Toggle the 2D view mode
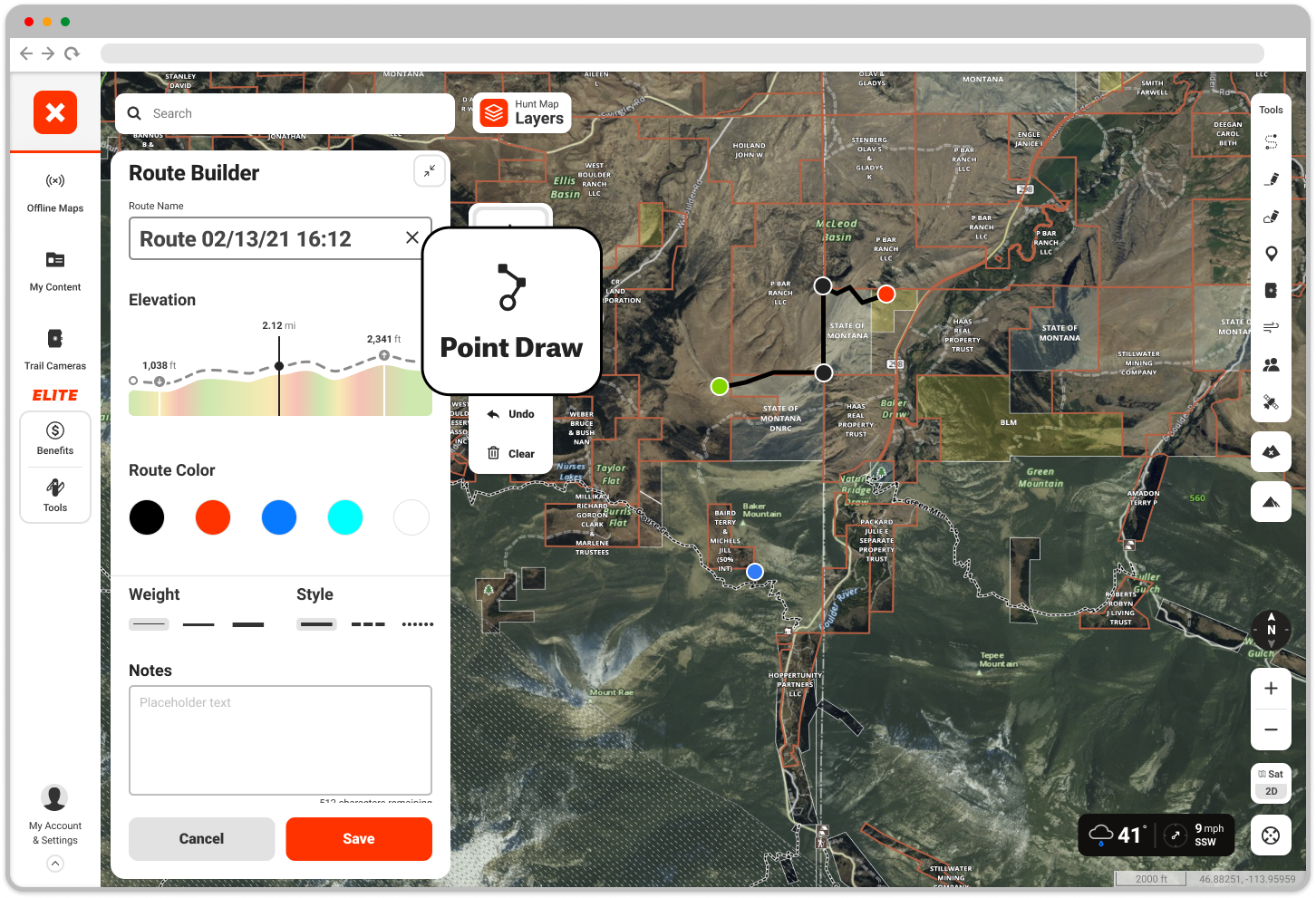1316x898 pixels. click(x=1271, y=791)
